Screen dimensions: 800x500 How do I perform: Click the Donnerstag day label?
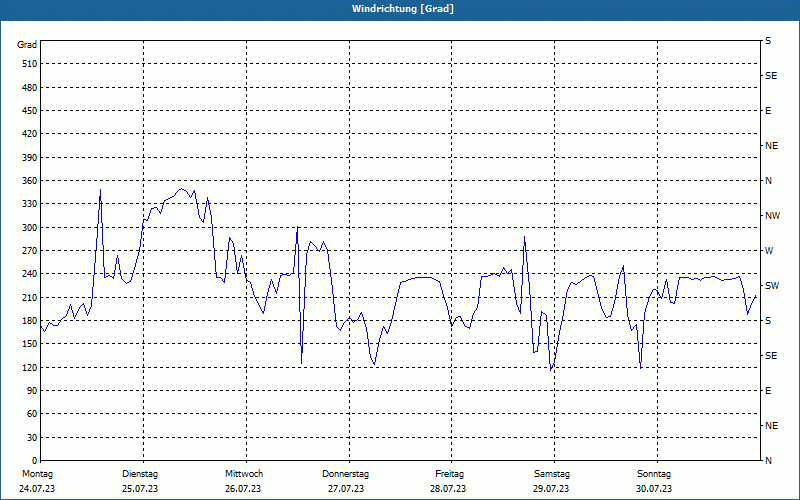345,474
